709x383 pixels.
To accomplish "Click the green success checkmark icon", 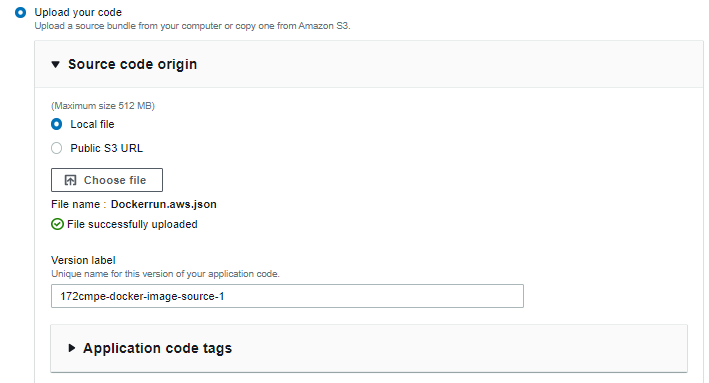I will [x=57, y=224].
